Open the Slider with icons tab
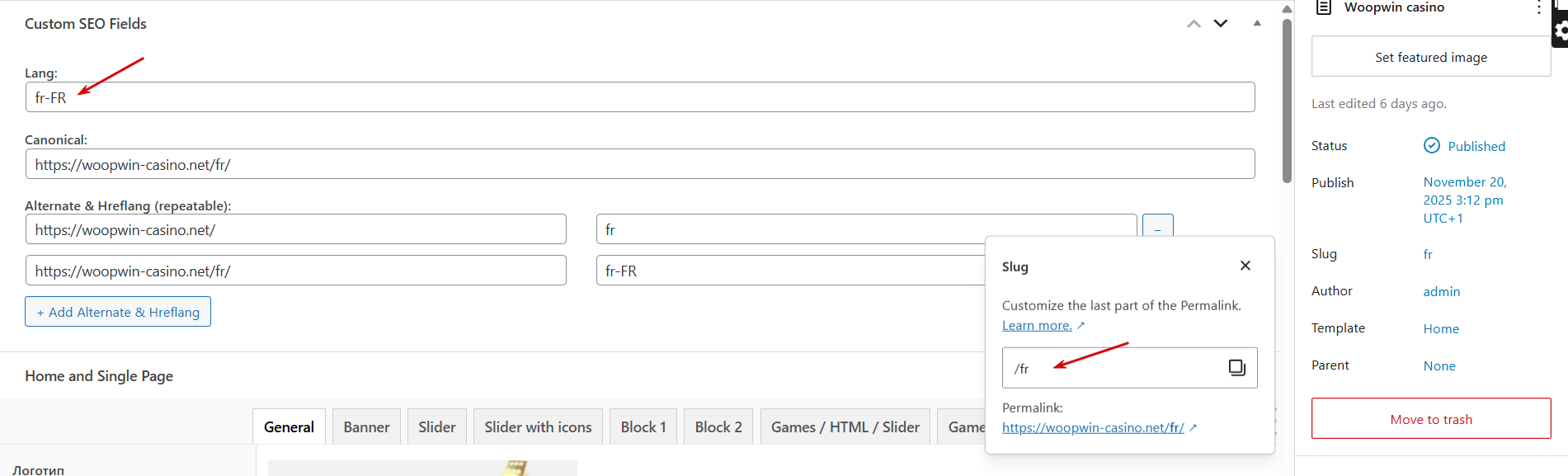This screenshot has width=1568, height=476. (538, 427)
